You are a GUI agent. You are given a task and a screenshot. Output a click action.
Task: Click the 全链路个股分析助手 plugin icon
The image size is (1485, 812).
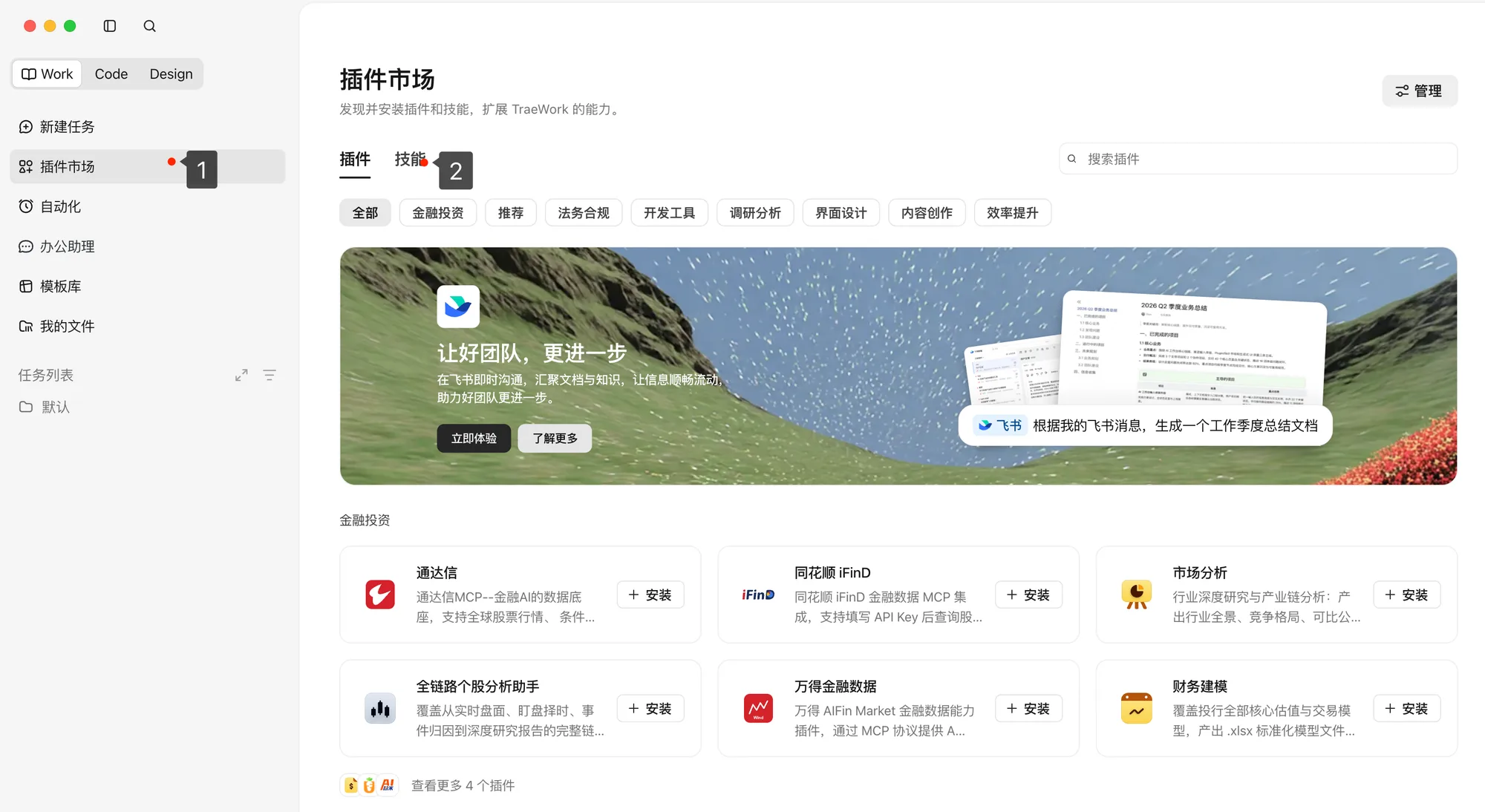(380, 708)
